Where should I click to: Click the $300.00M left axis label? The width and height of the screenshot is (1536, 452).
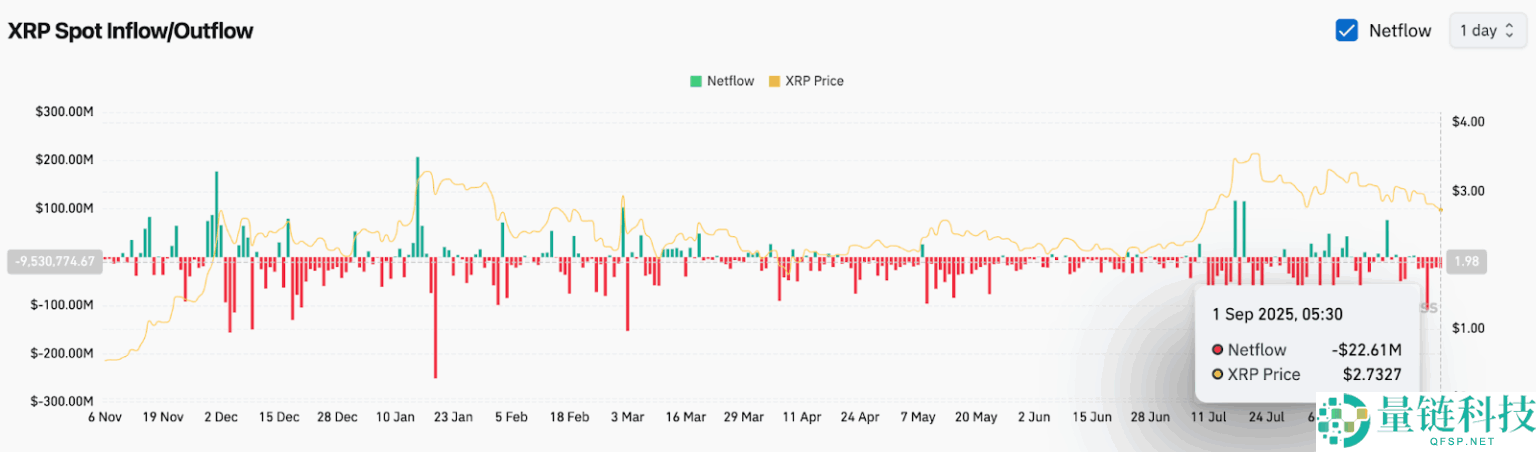point(63,112)
